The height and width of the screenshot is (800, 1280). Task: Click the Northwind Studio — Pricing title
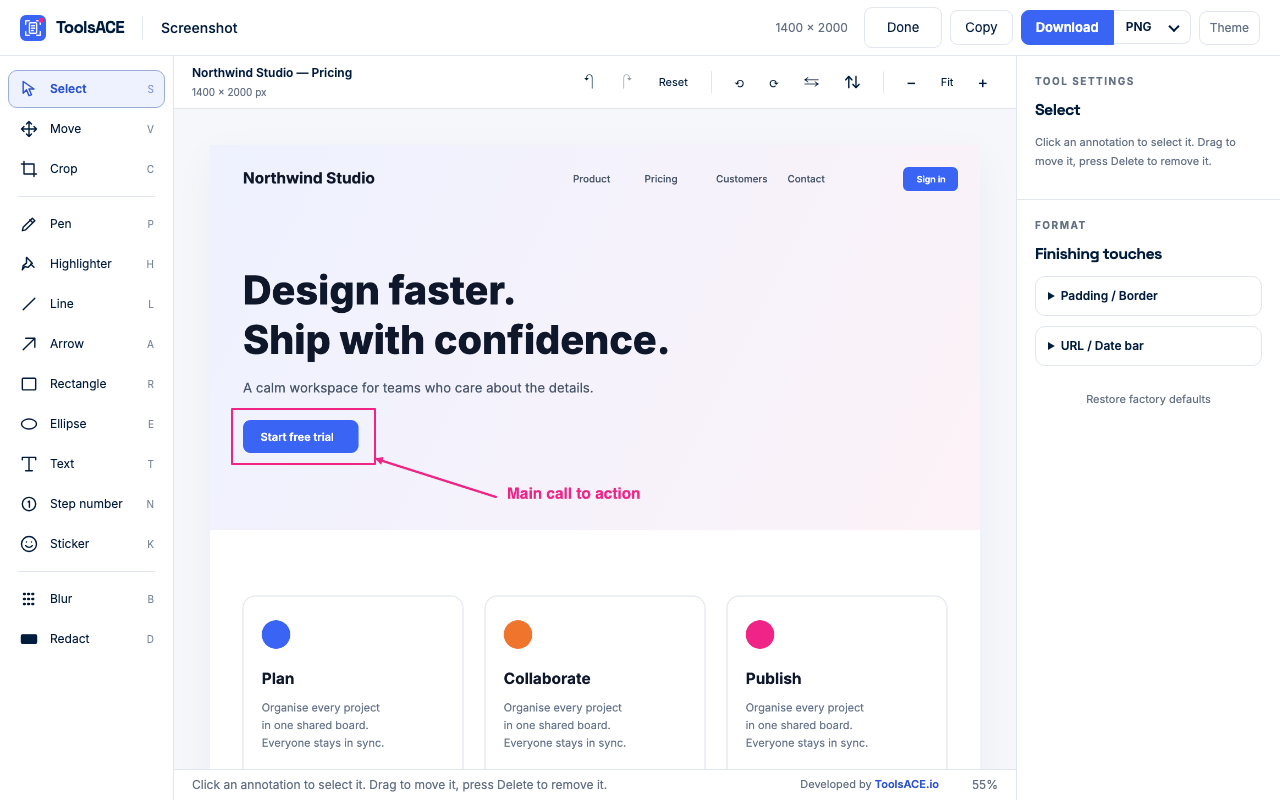point(272,73)
